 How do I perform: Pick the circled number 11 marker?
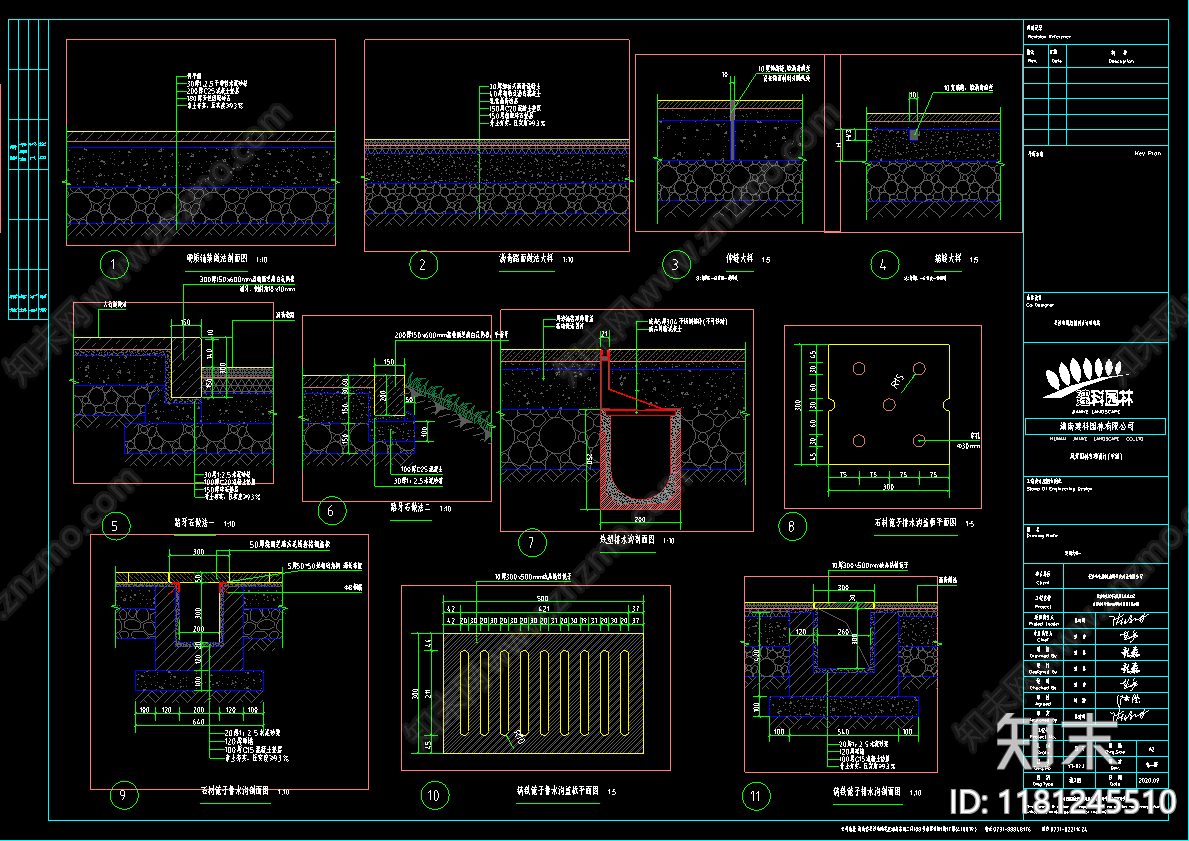pyautogui.click(x=755, y=795)
